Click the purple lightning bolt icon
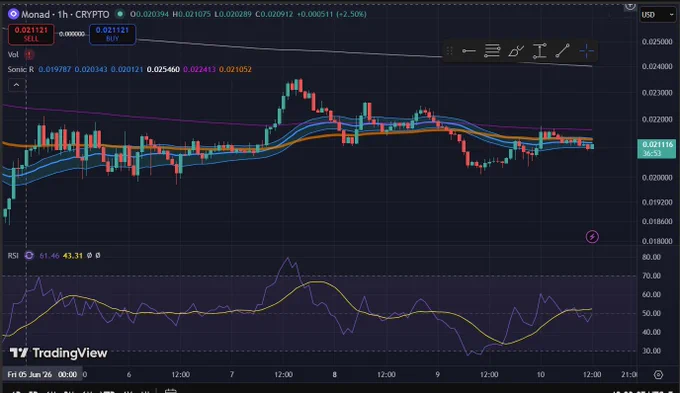 point(592,236)
